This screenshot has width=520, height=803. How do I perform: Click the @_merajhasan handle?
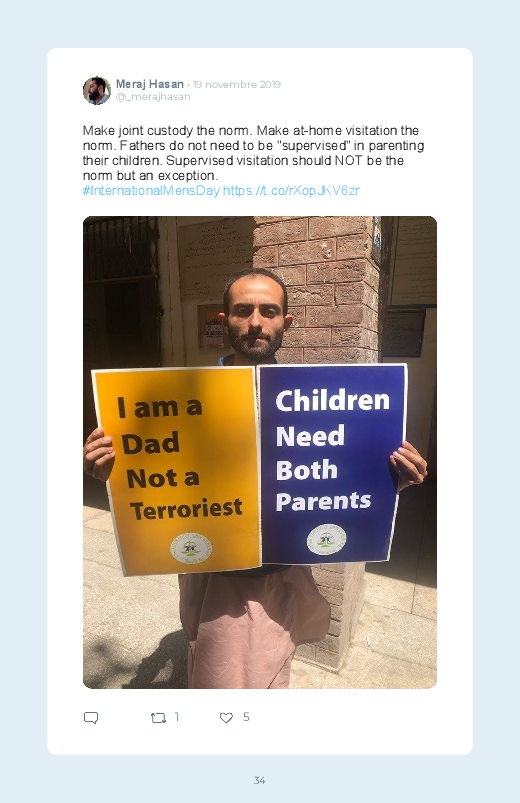(x=153, y=97)
